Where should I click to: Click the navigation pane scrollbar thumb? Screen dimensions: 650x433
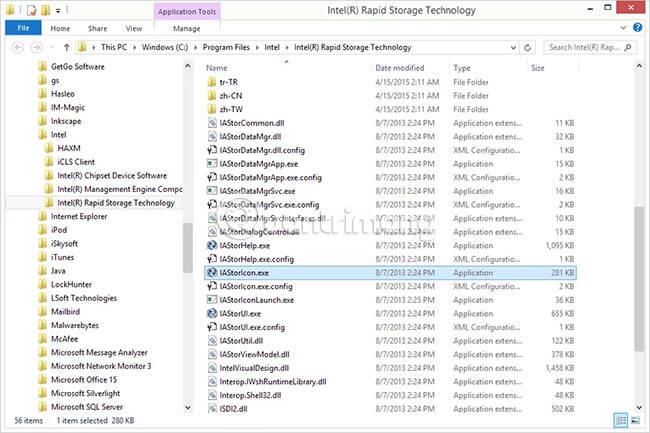click(187, 248)
